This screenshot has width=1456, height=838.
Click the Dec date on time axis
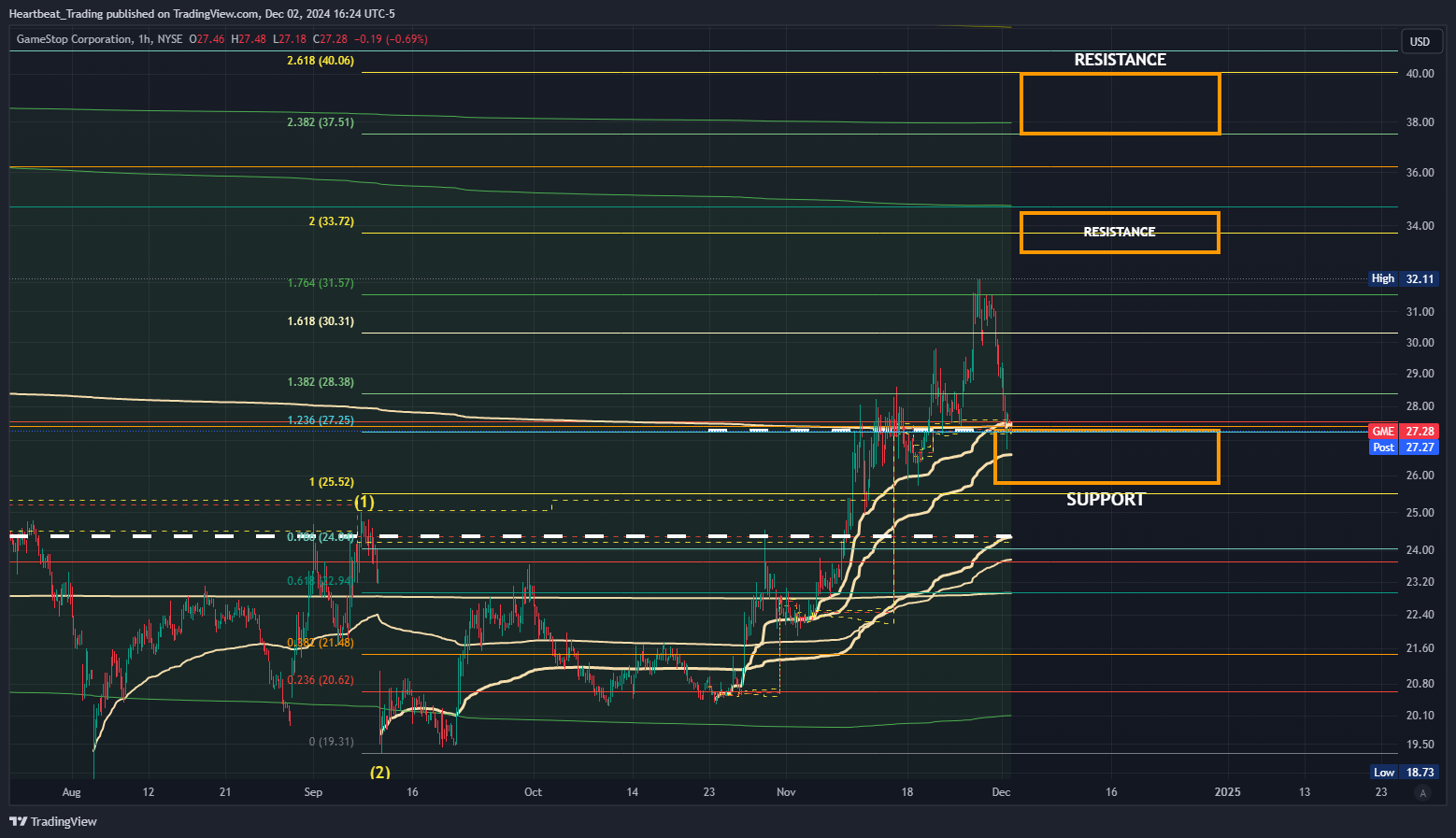click(x=1001, y=792)
